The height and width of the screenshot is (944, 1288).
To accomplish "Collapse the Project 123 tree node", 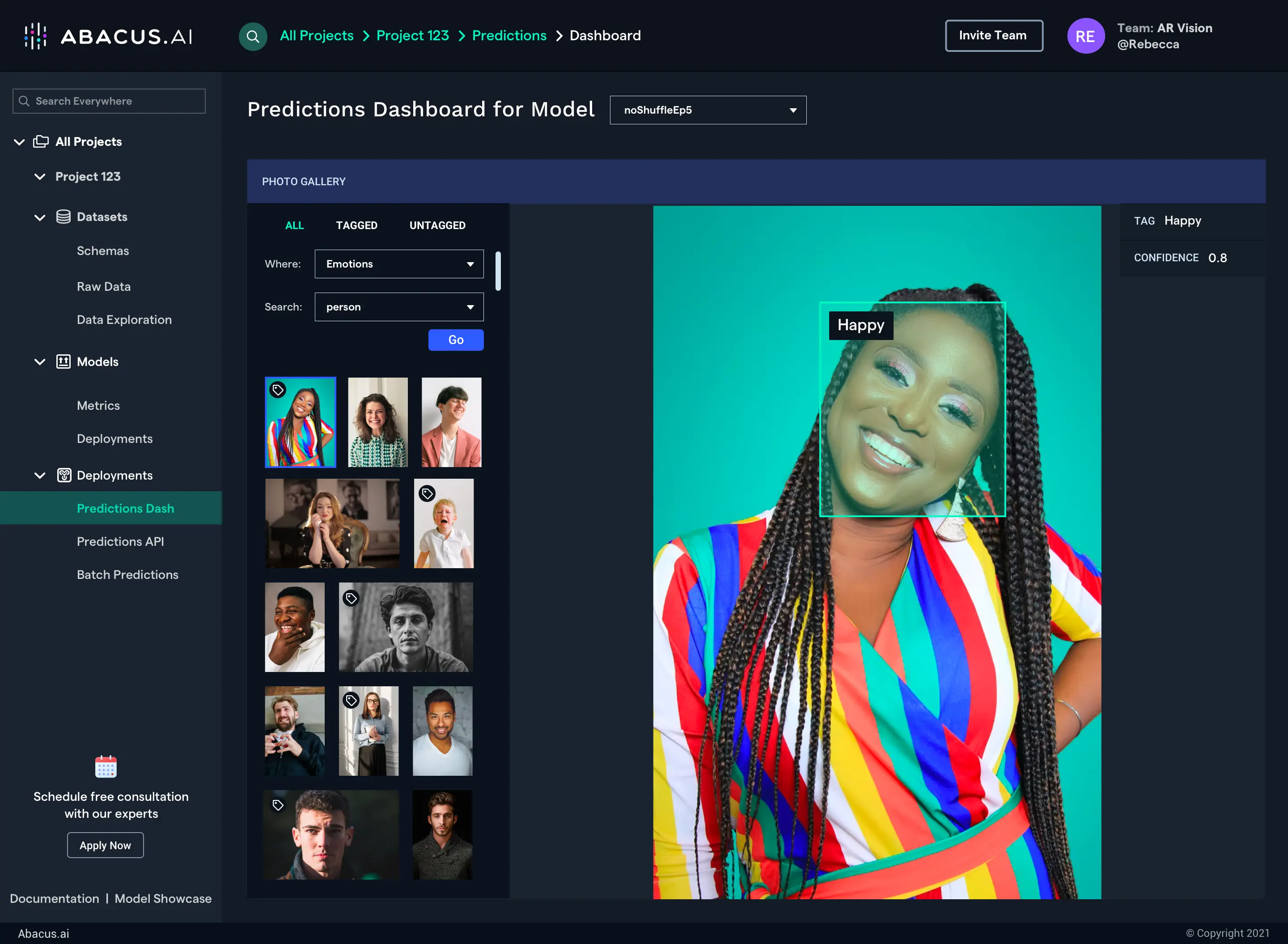I will (39, 177).
